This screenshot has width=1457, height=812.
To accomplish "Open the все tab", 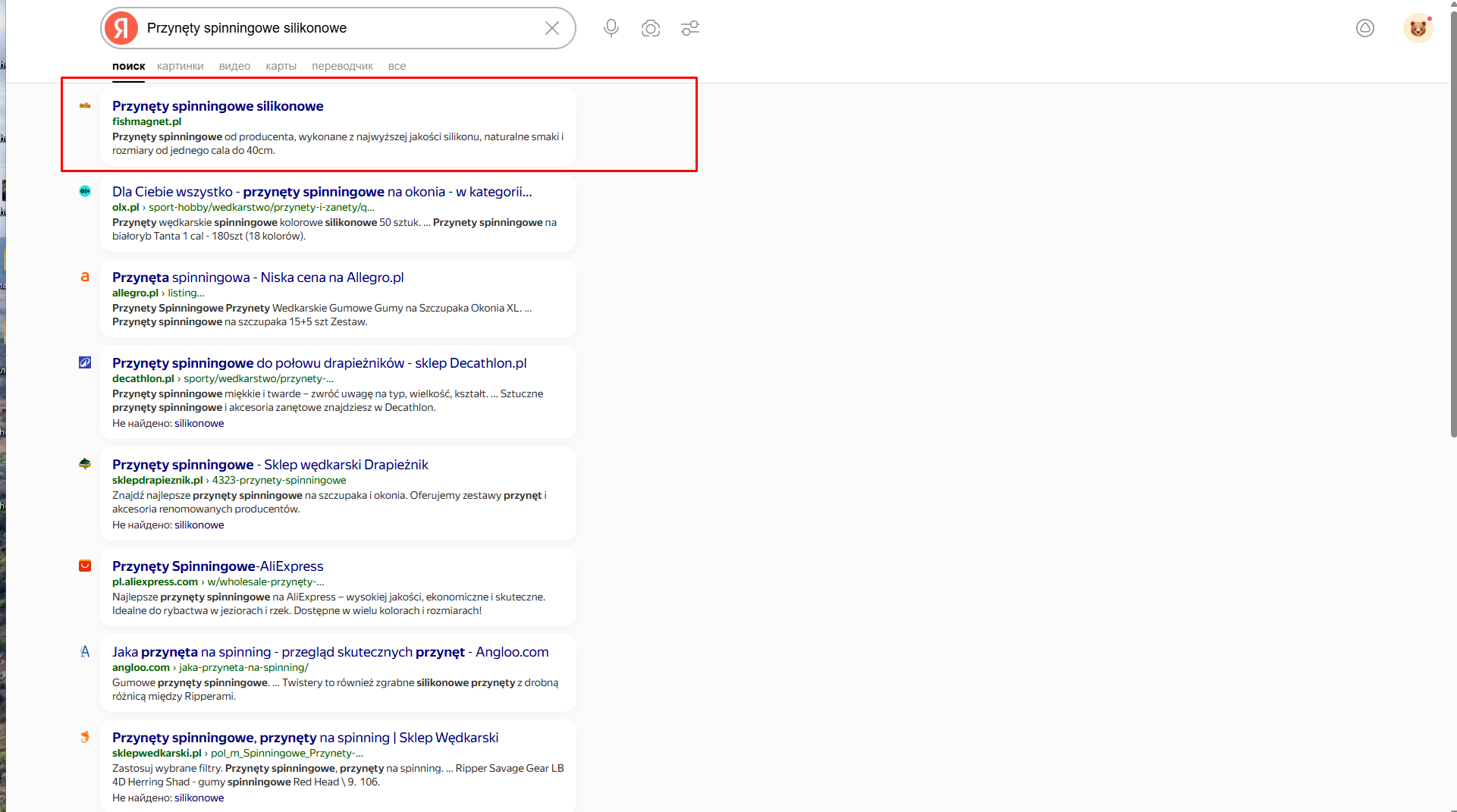I will [397, 66].
